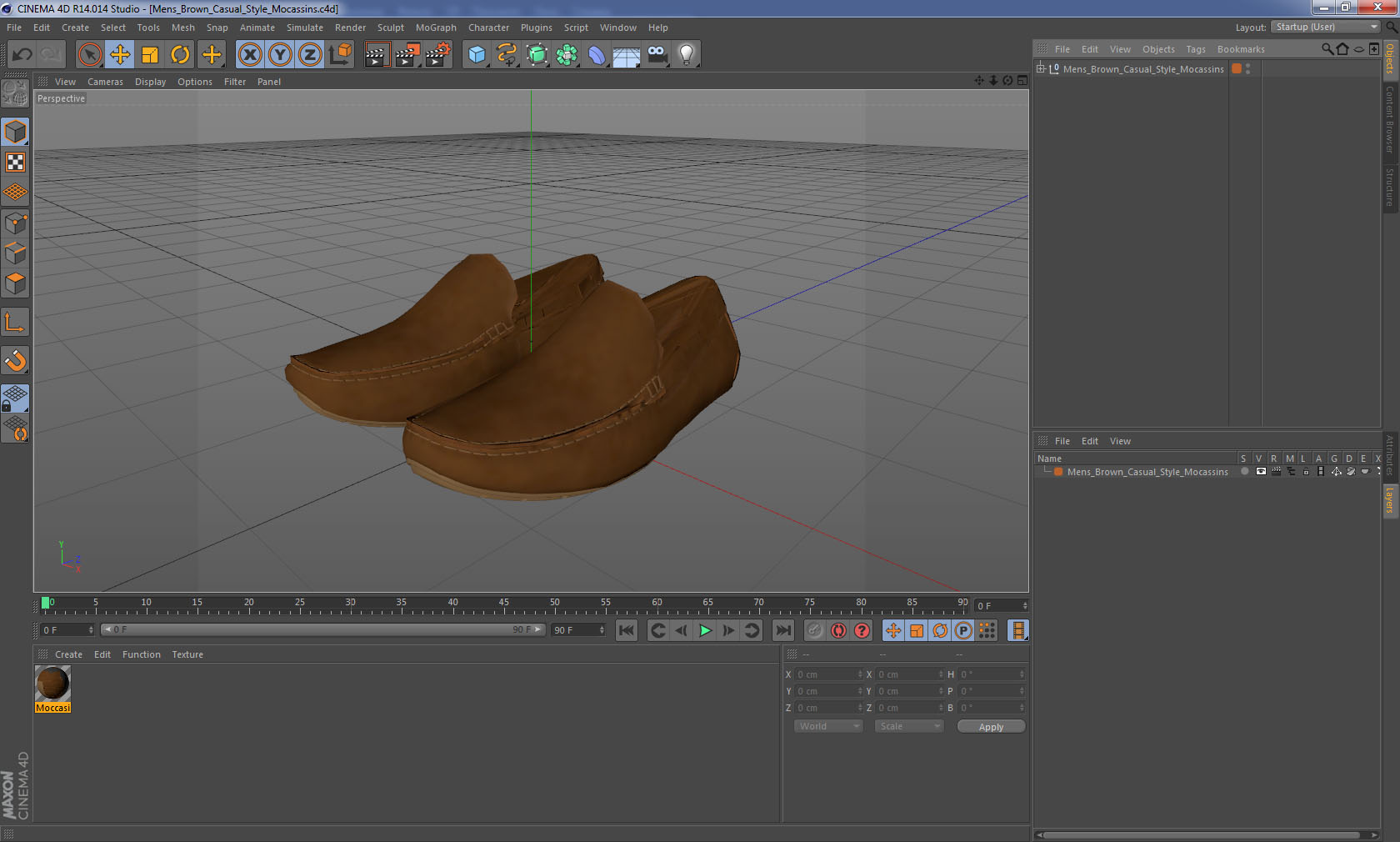
Task: Open Render Settings clapperboard with gear
Action: 437,55
